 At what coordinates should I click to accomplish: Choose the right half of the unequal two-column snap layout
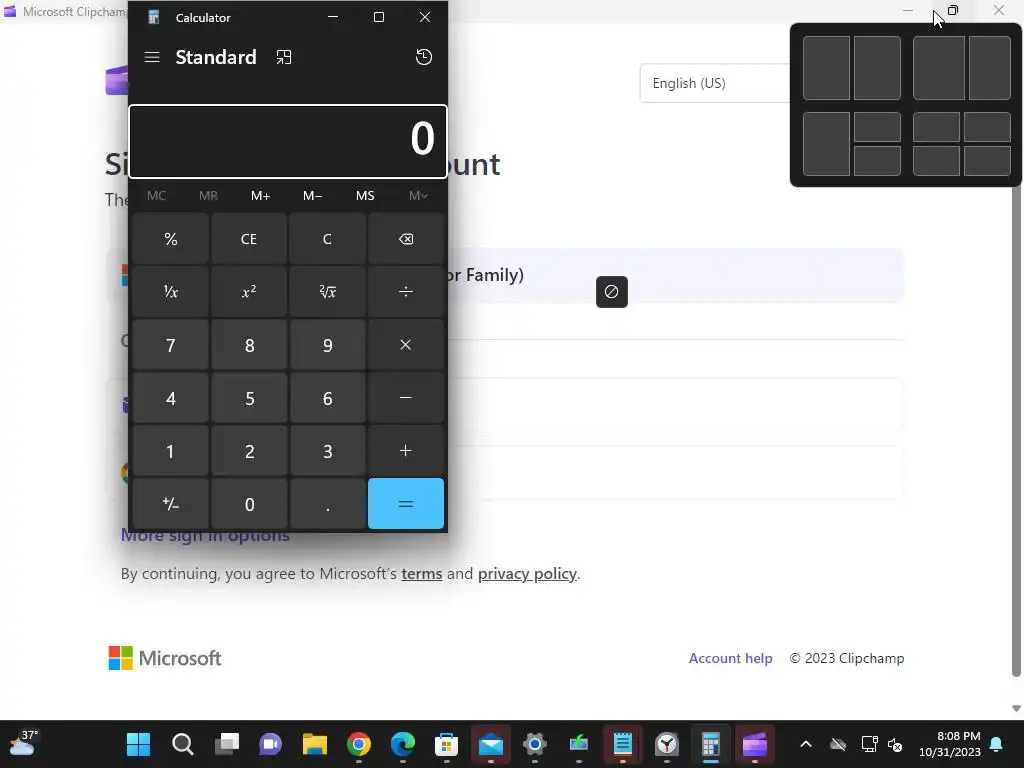pyautogui.click(x=989, y=68)
